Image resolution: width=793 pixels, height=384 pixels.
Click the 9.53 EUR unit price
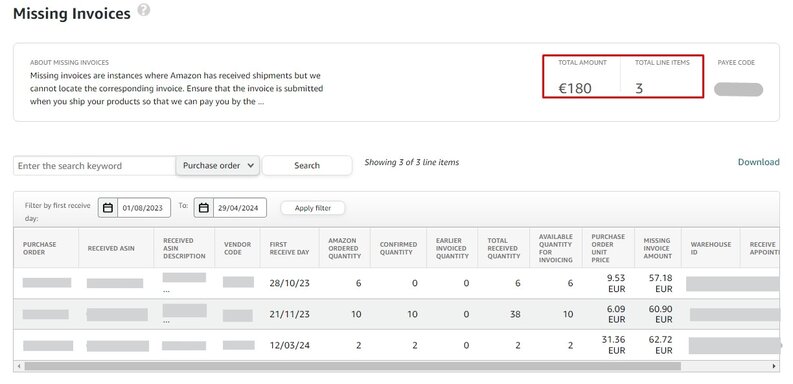pos(616,283)
